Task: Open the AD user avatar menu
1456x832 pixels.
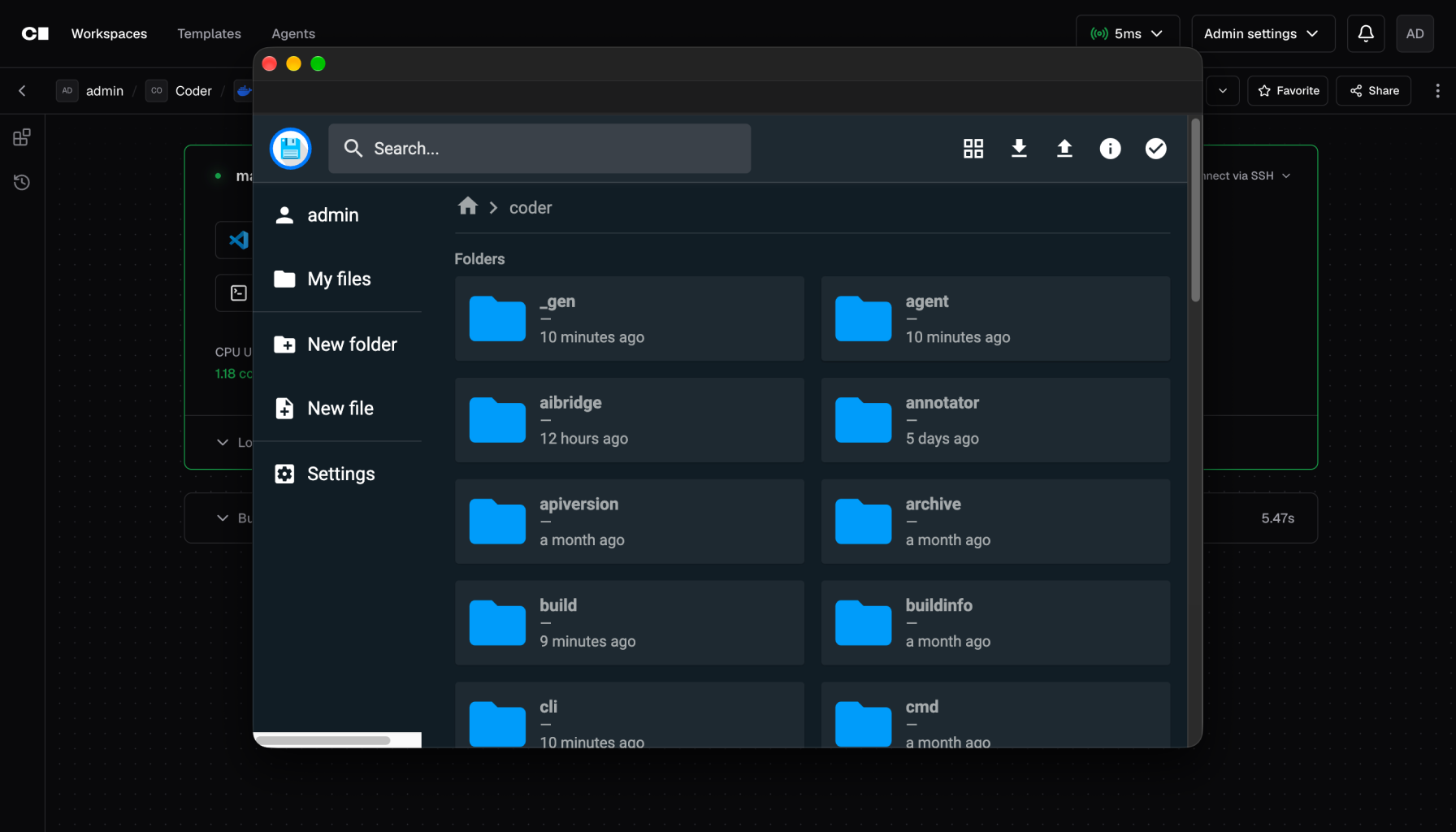Action: pos(1415,33)
